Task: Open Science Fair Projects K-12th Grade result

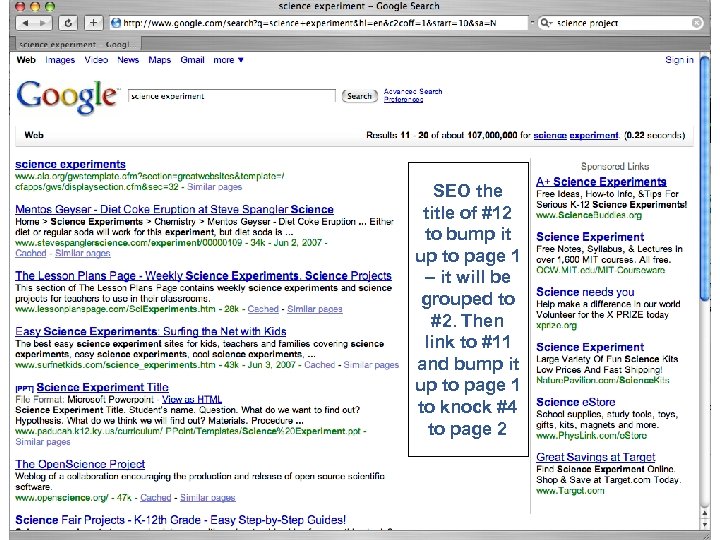Action: 180,520
